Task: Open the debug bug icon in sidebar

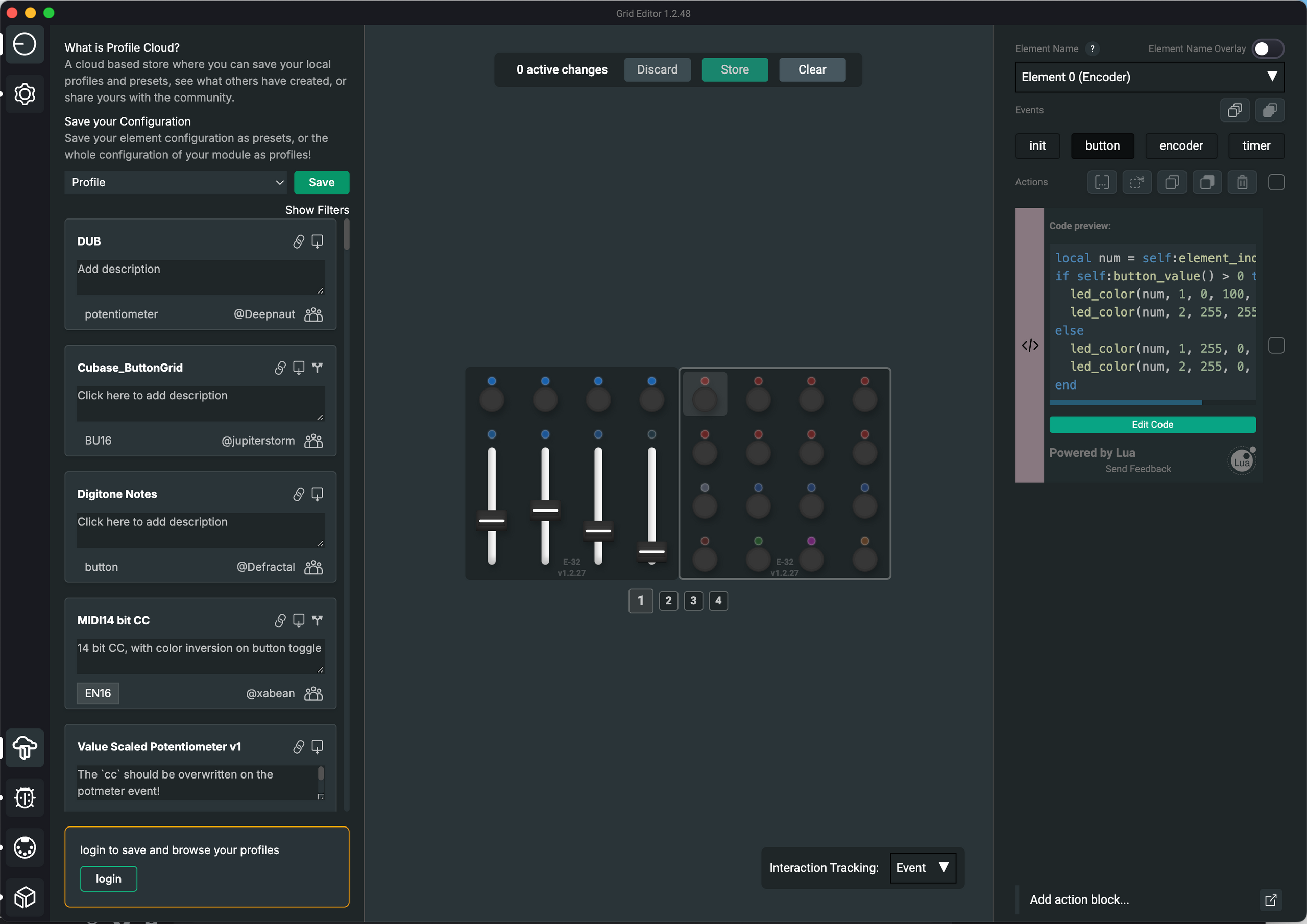Action: tap(25, 797)
